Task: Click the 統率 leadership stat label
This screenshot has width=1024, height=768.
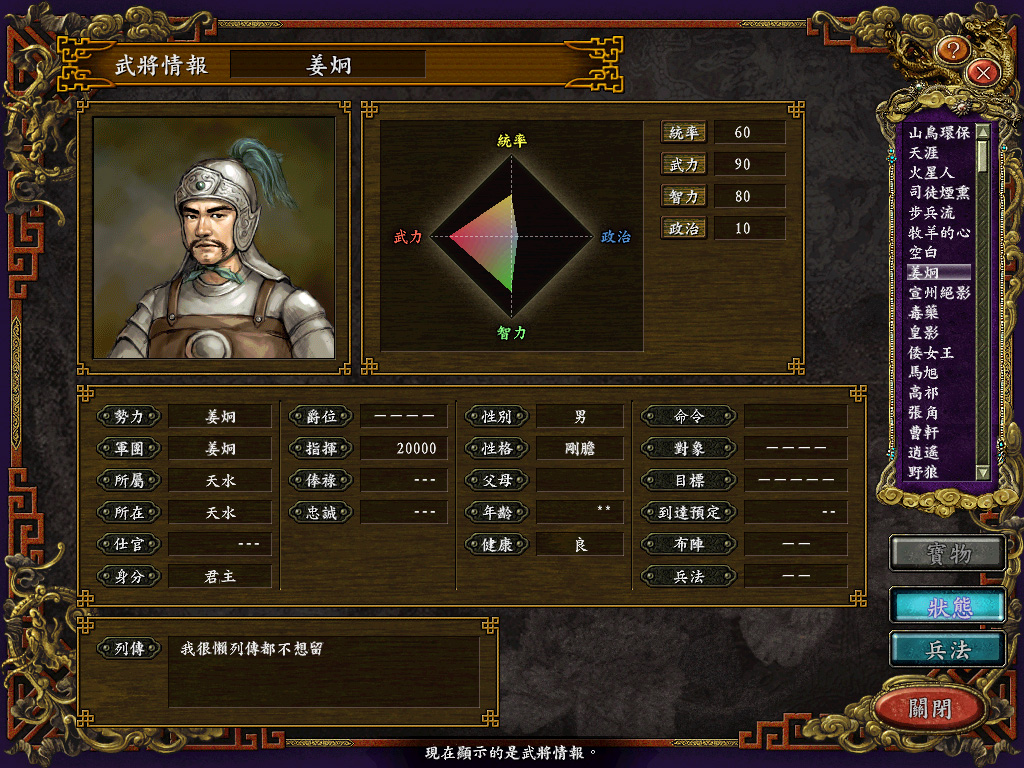Action: coord(684,133)
